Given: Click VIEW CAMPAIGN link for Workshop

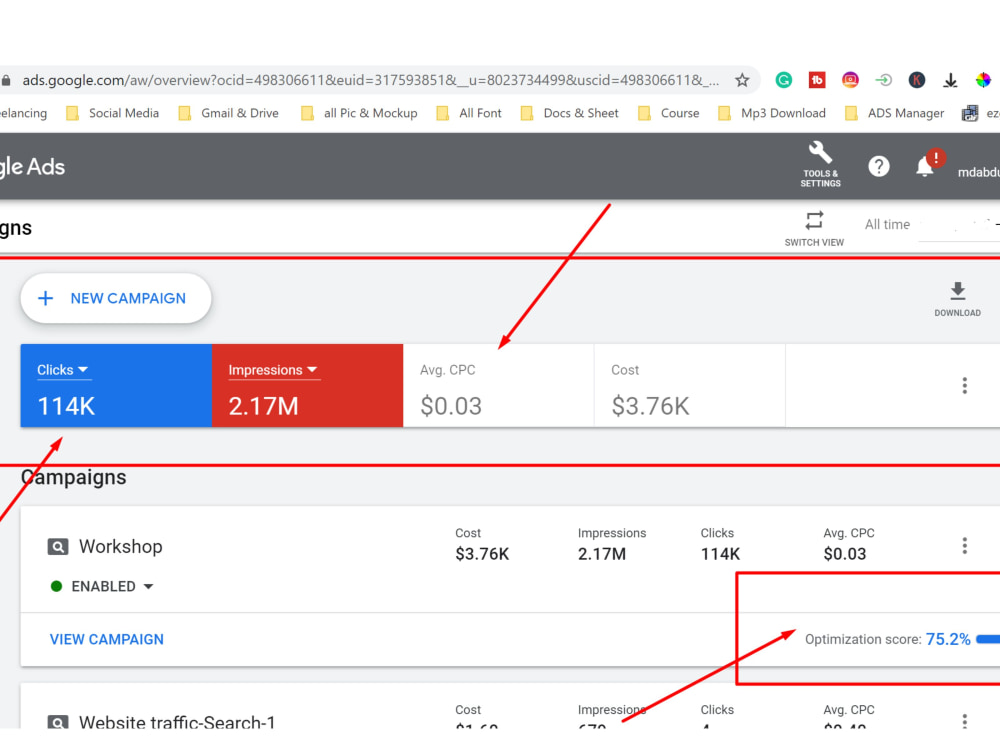Looking at the screenshot, I should click(107, 639).
